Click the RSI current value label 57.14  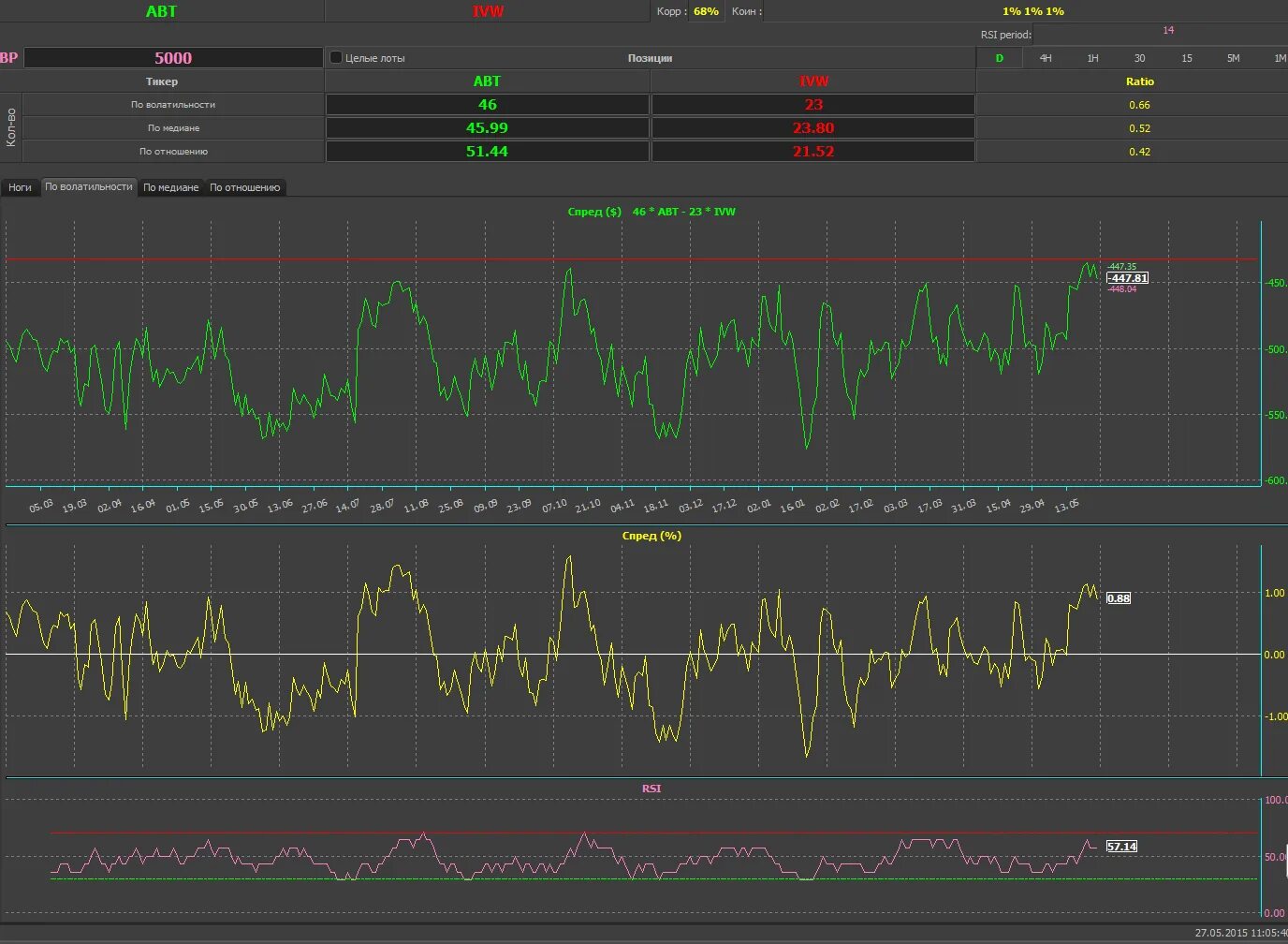pyautogui.click(x=1121, y=847)
